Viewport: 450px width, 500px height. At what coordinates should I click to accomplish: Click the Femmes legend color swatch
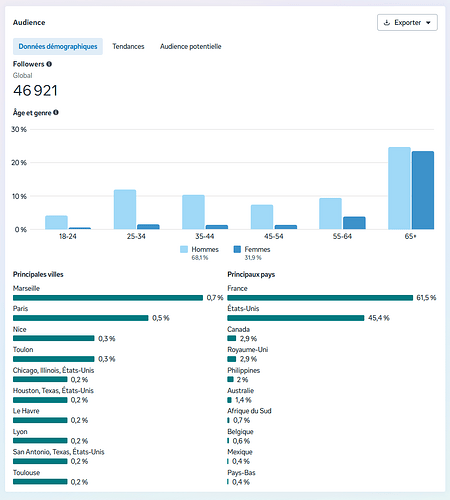point(237,249)
